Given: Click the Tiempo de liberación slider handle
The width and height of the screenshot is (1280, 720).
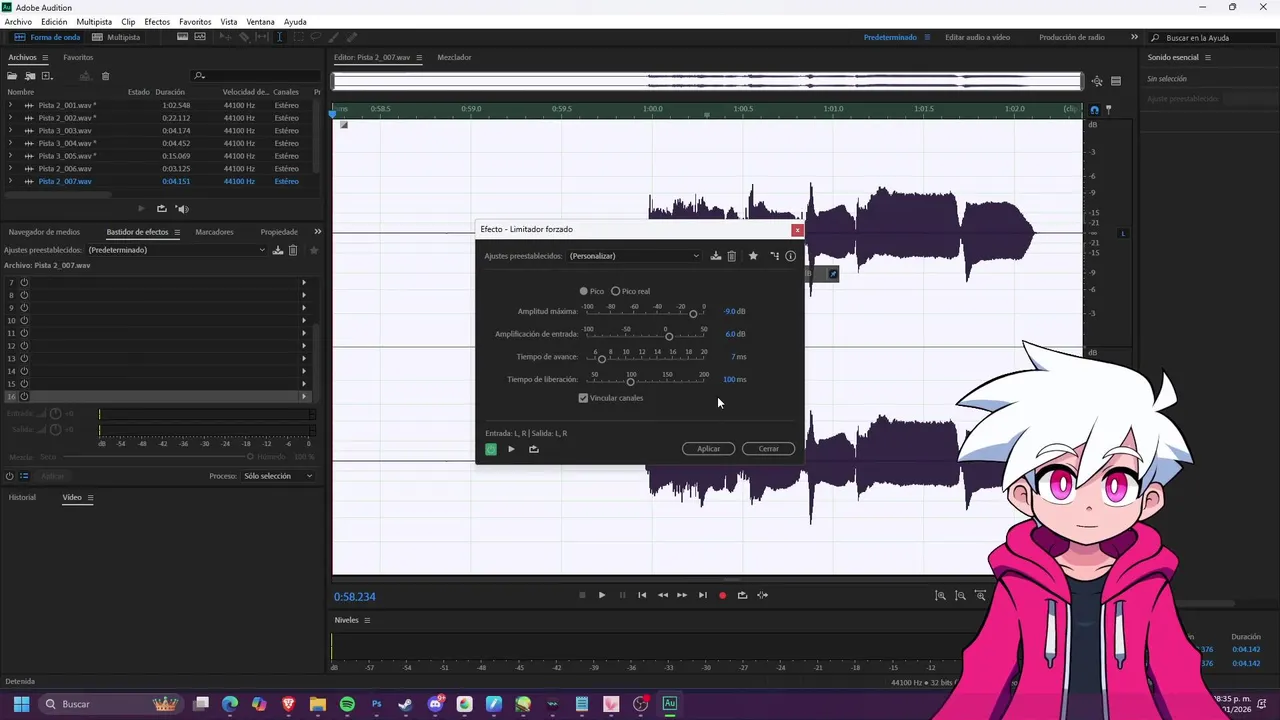Looking at the screenshot, I should [x=630, y=382].
